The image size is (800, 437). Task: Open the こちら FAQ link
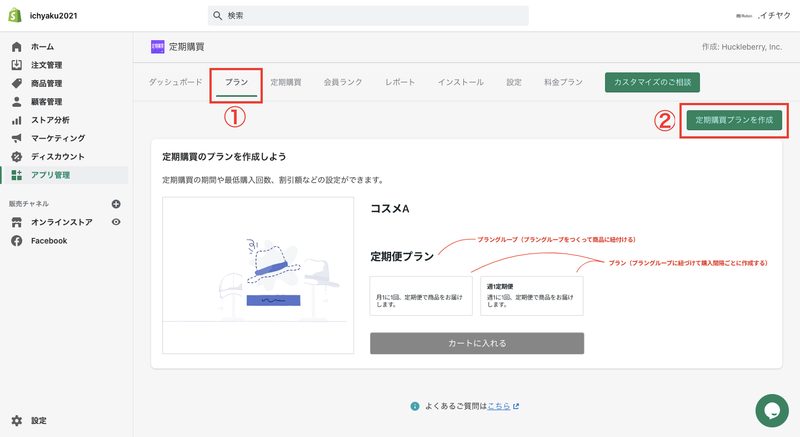[x=498, y=406]
